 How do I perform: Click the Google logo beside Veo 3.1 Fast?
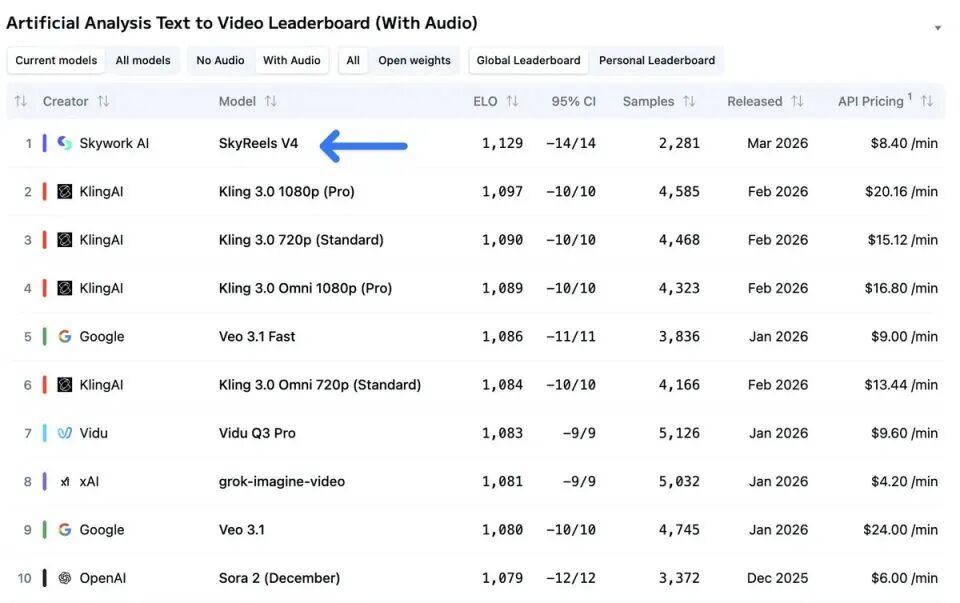(x=64, y=337)
